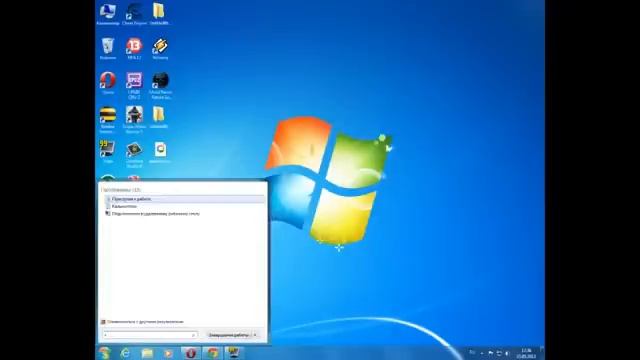Open the purple chip-shaped desktop shortcut

(134, 85)
